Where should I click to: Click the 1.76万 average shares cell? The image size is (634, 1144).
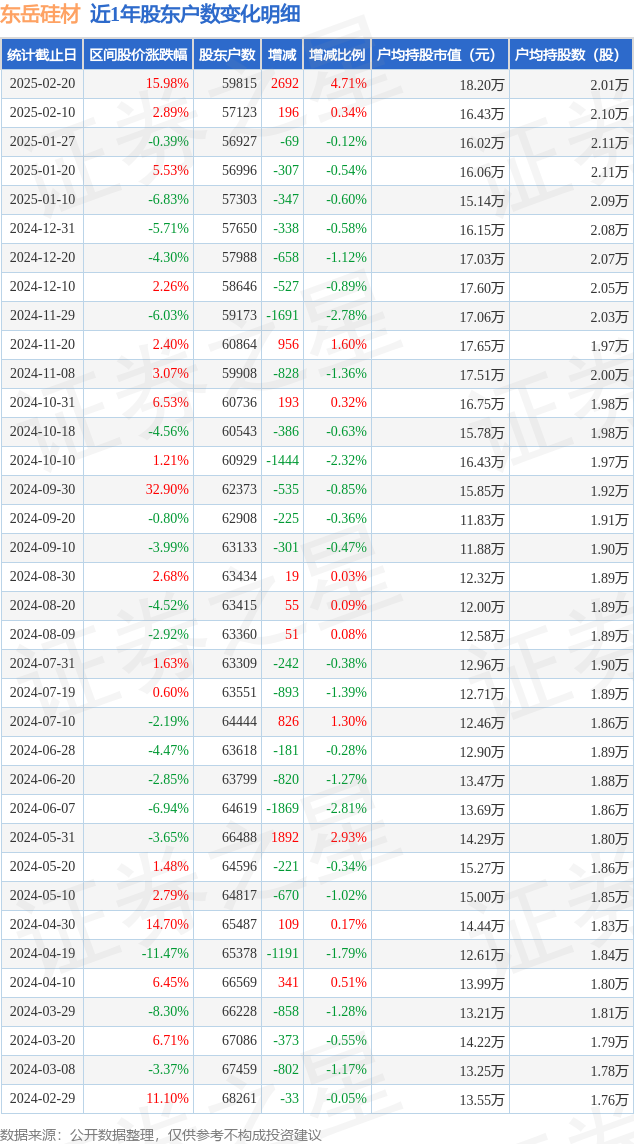[609, 1100]
